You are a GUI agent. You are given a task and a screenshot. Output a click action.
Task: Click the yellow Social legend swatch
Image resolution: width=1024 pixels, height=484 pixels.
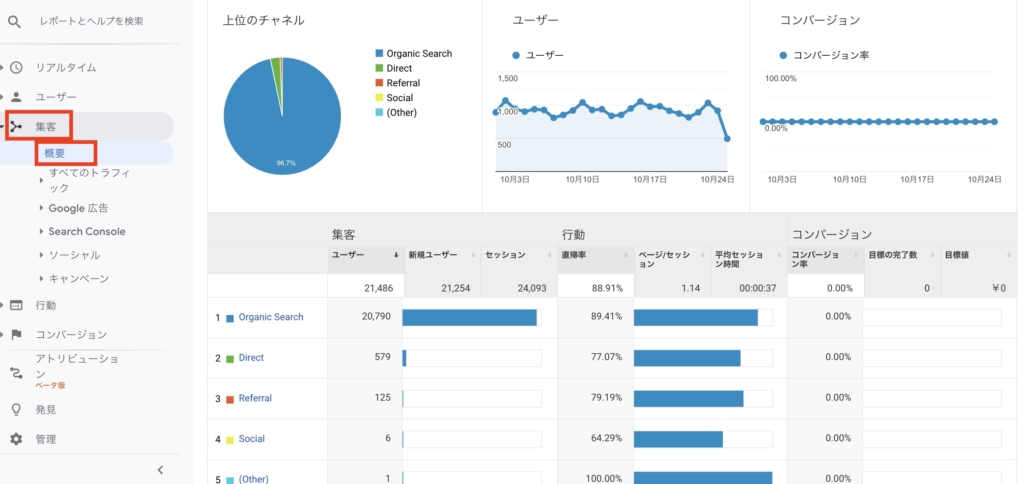(379, 98)
